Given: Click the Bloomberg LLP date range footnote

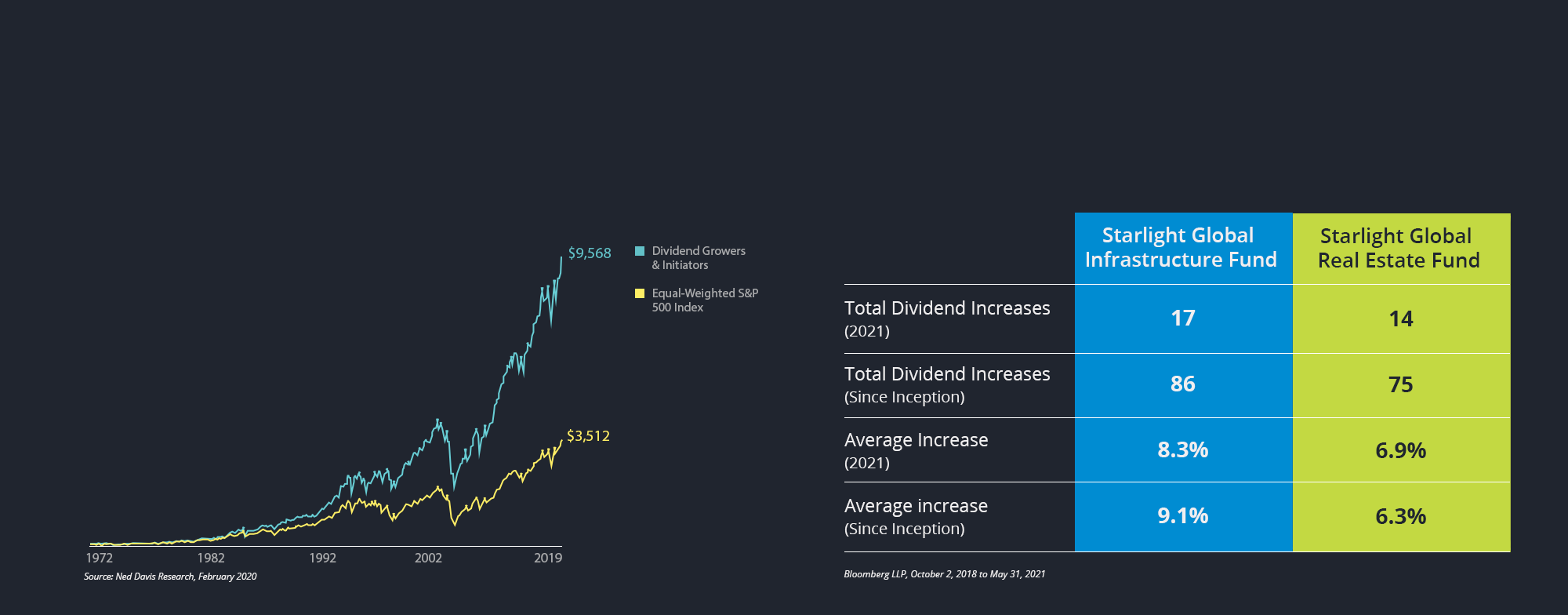Looking at the screenshot, I should 945,574.
